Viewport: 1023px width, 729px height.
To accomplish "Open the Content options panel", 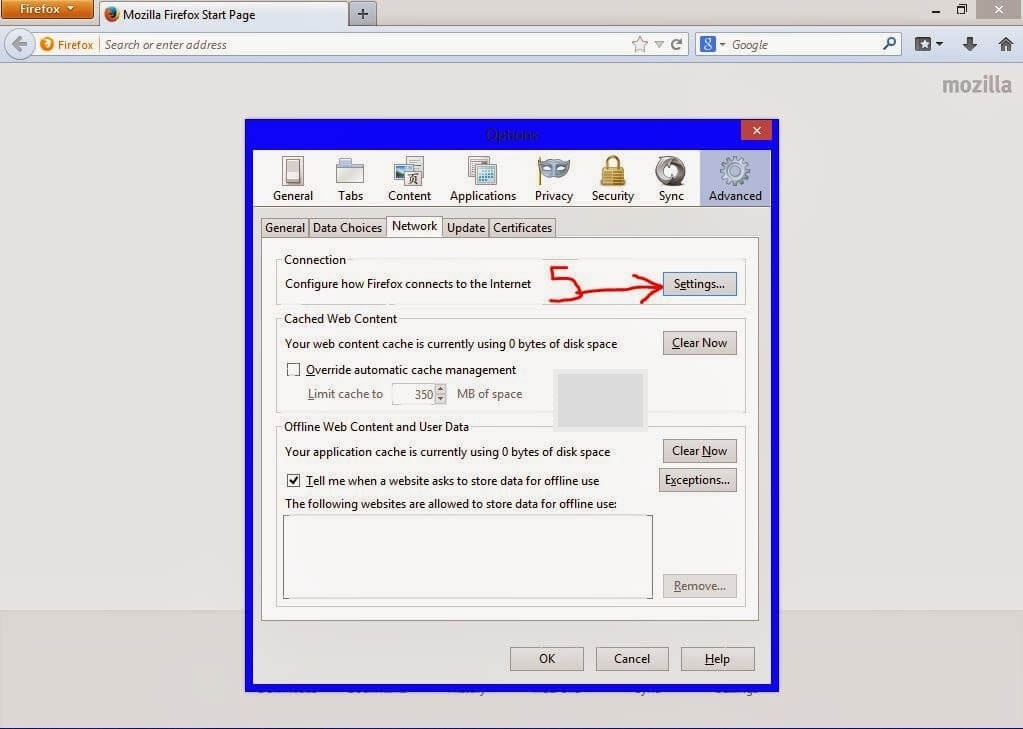I will pos(409,179).
